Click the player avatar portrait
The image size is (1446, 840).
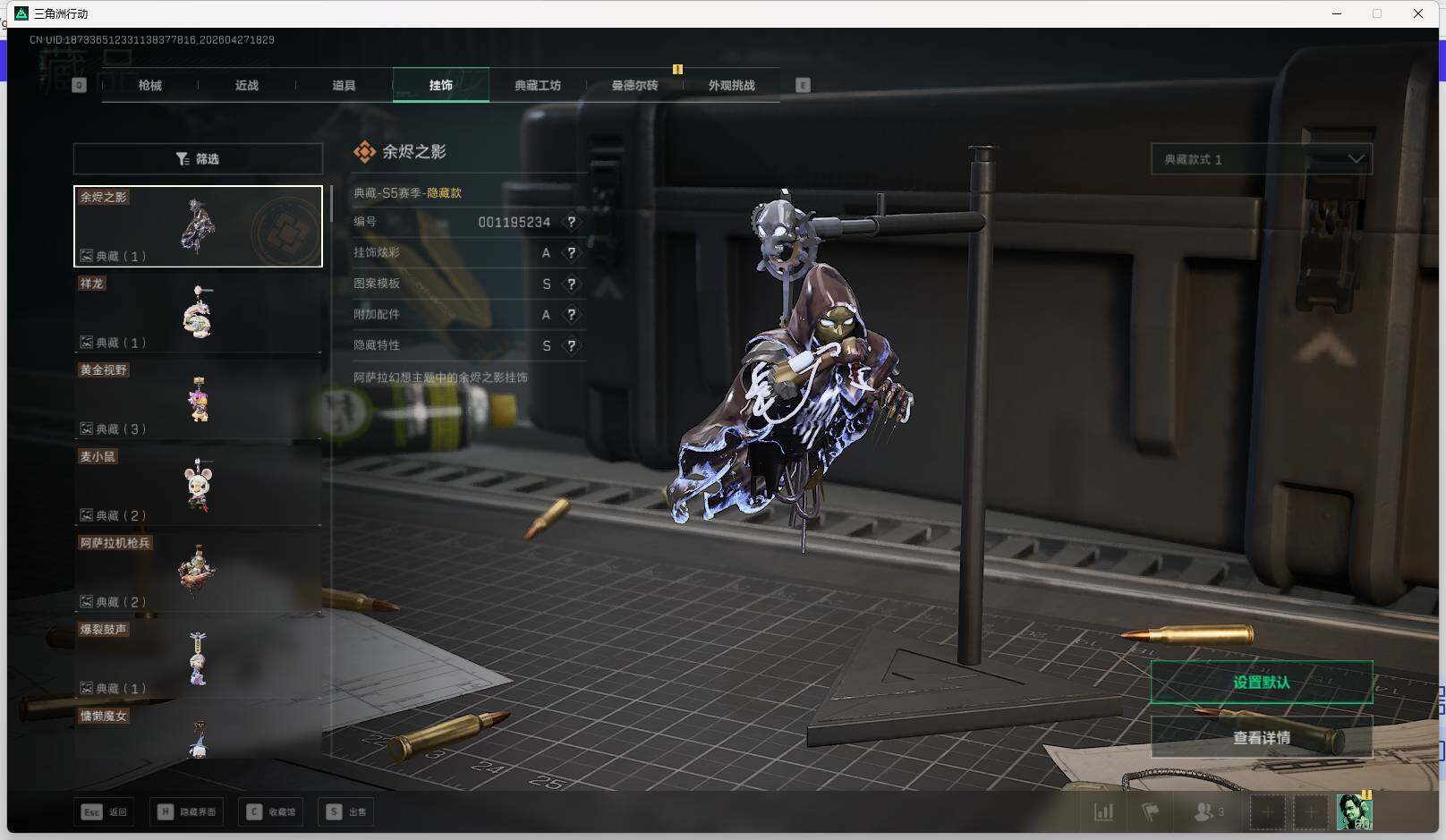1353,812
